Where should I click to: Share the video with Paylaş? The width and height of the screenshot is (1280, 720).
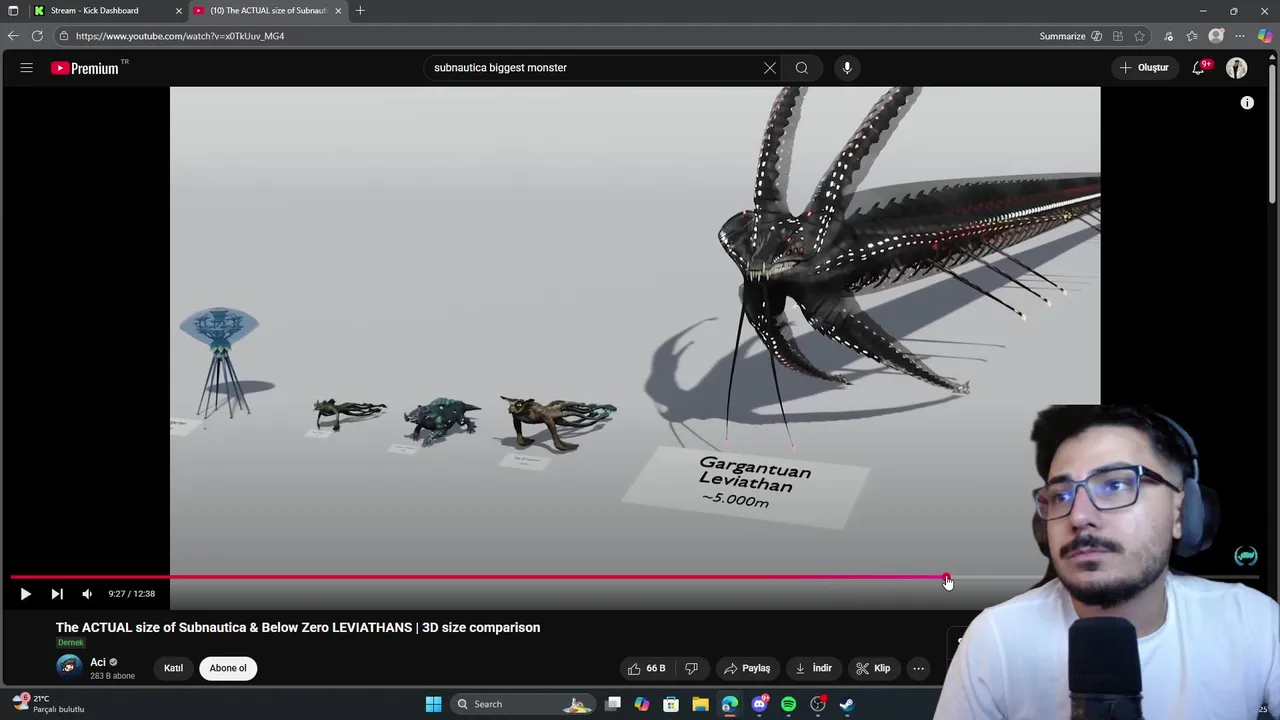(747, 668)
